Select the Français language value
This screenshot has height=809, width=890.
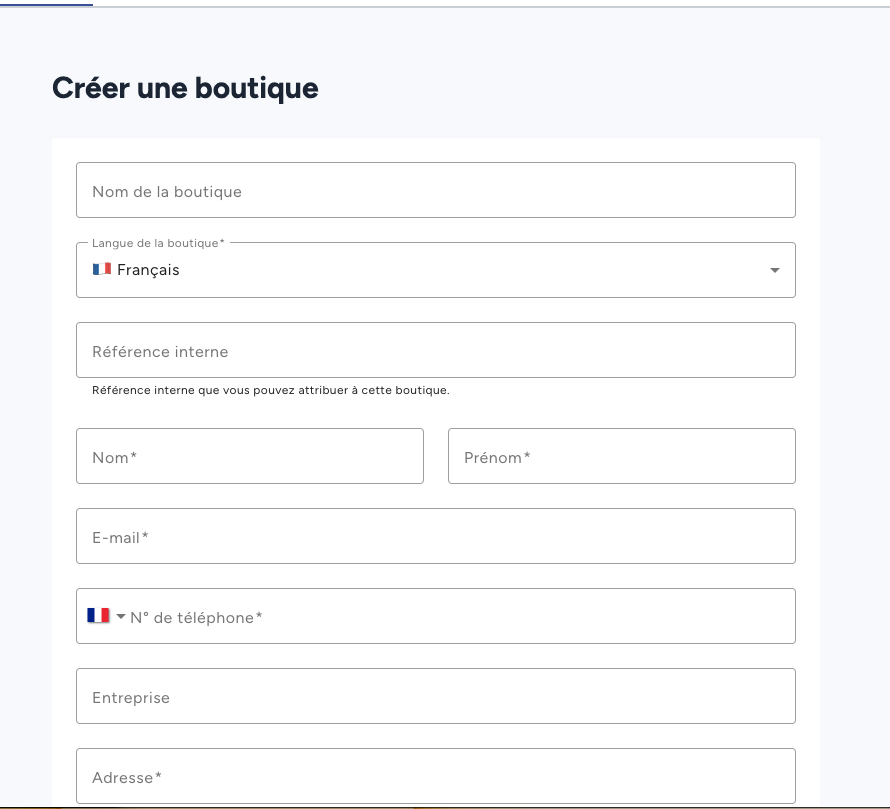[x=148, y=270]
